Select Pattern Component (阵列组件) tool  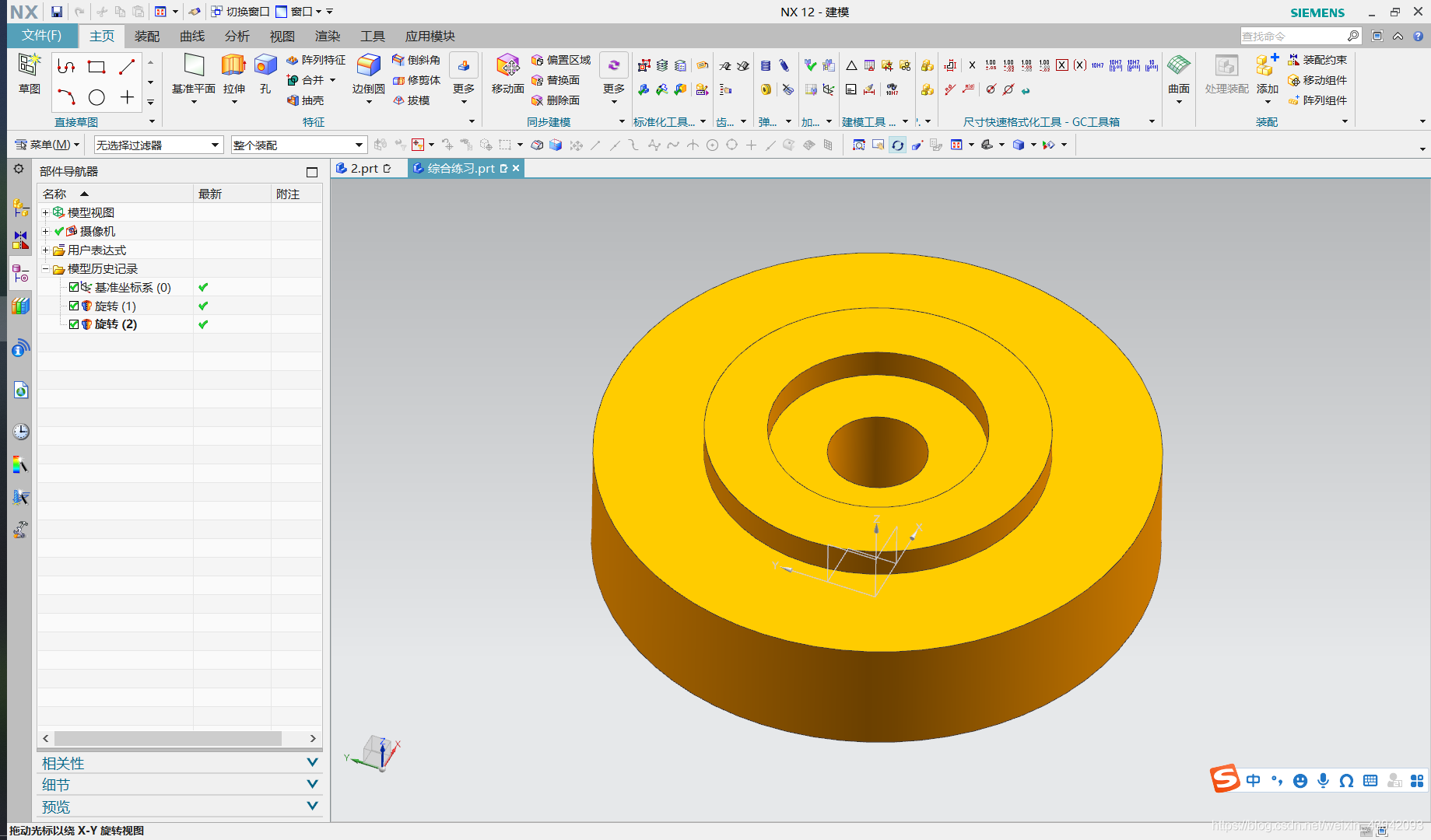tap(1317, 100)
